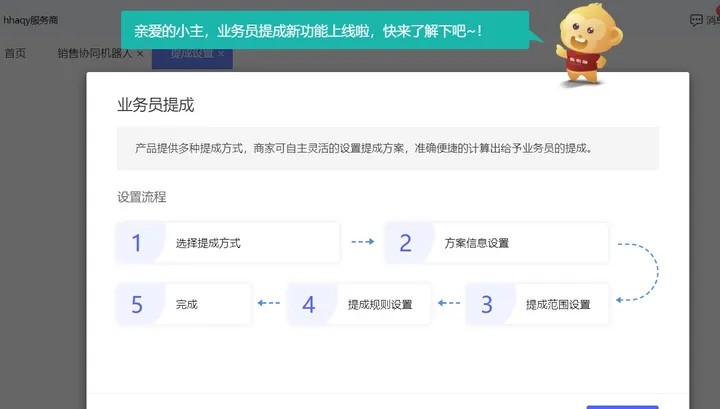Viewport: 720px width, 409px height.
Task: Click the teal new-feature announcement bubble
Action: 324,30
